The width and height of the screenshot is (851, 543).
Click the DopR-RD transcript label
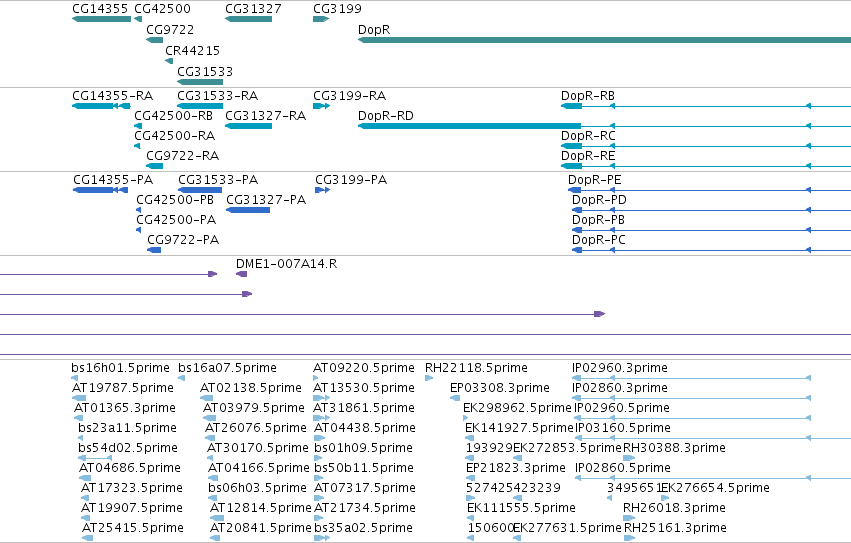[386, 116]
